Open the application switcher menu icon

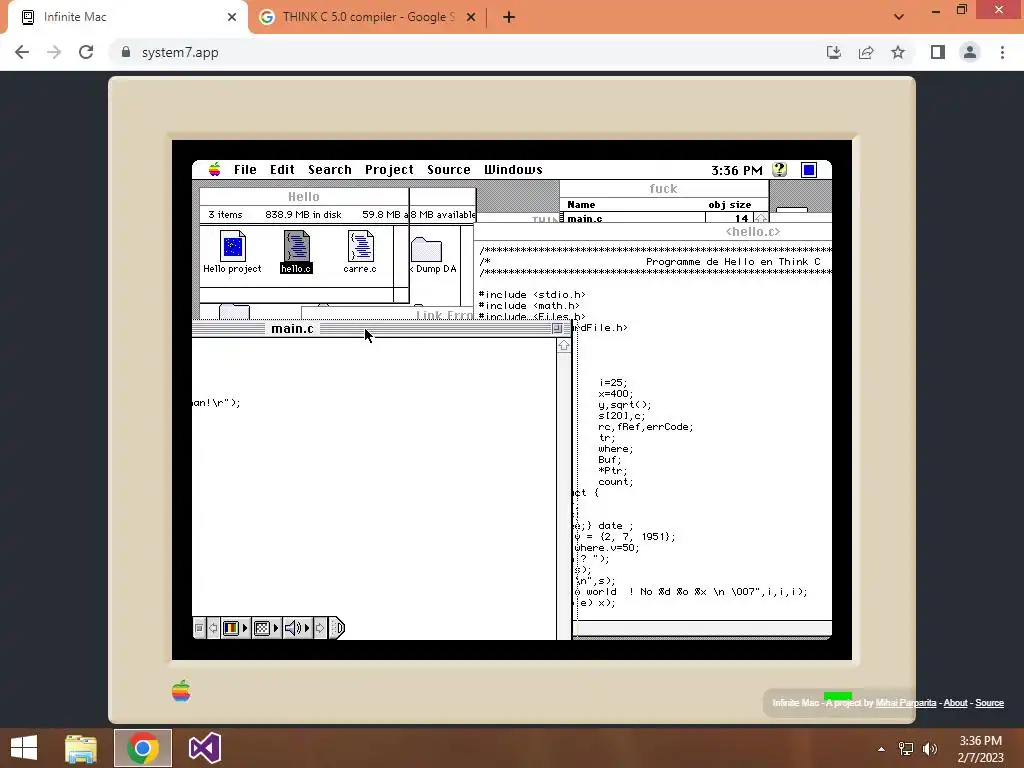(x=808, y=170)
